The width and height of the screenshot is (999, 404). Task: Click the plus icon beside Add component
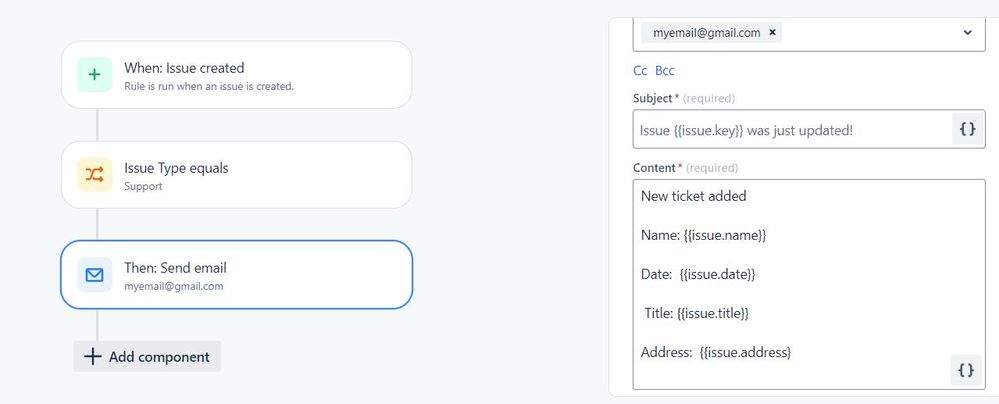point(92,357)
